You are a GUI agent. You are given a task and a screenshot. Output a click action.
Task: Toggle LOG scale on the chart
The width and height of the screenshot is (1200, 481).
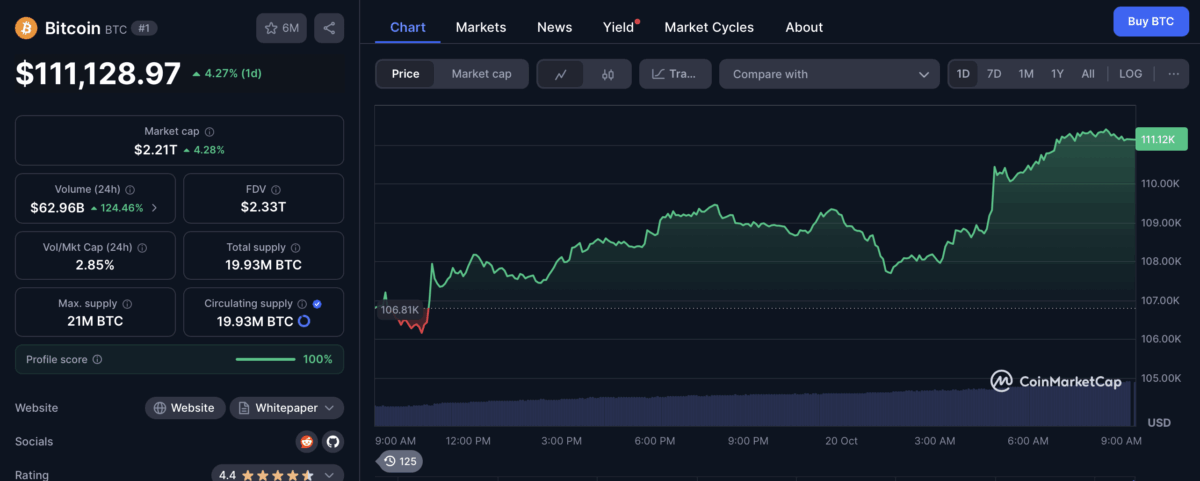point(1130,74)
